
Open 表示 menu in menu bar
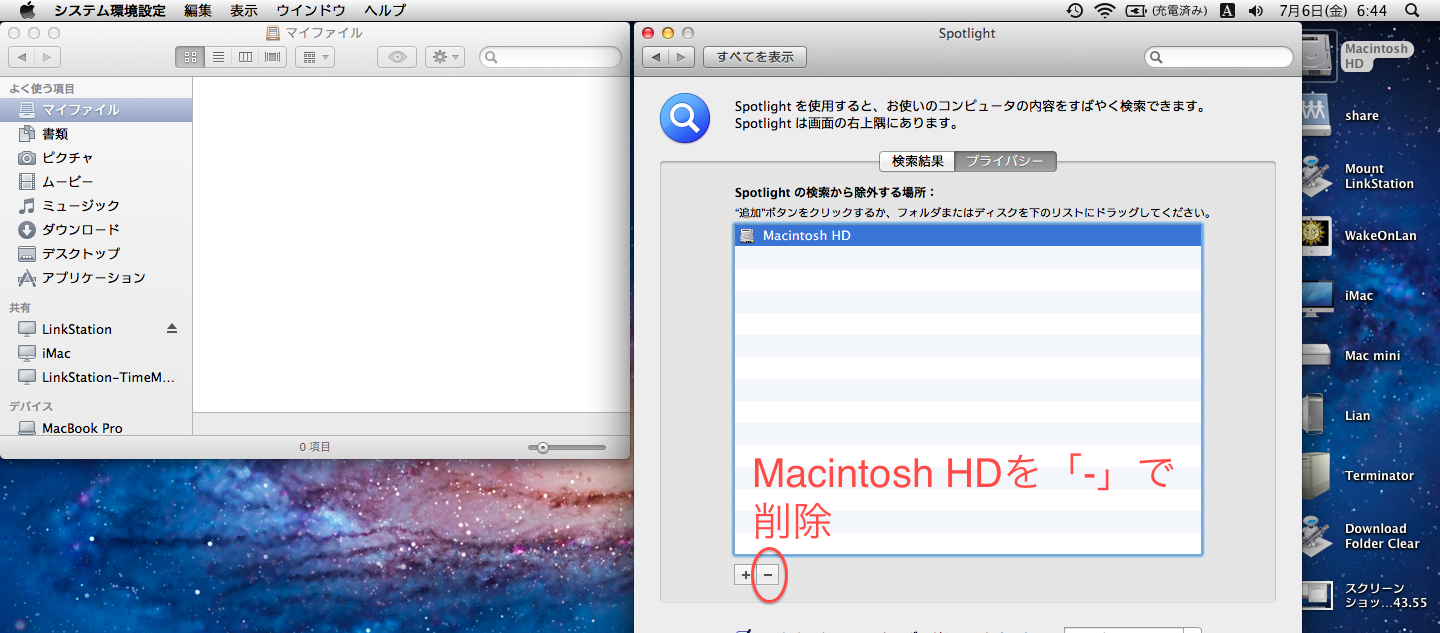pos(244,10)
